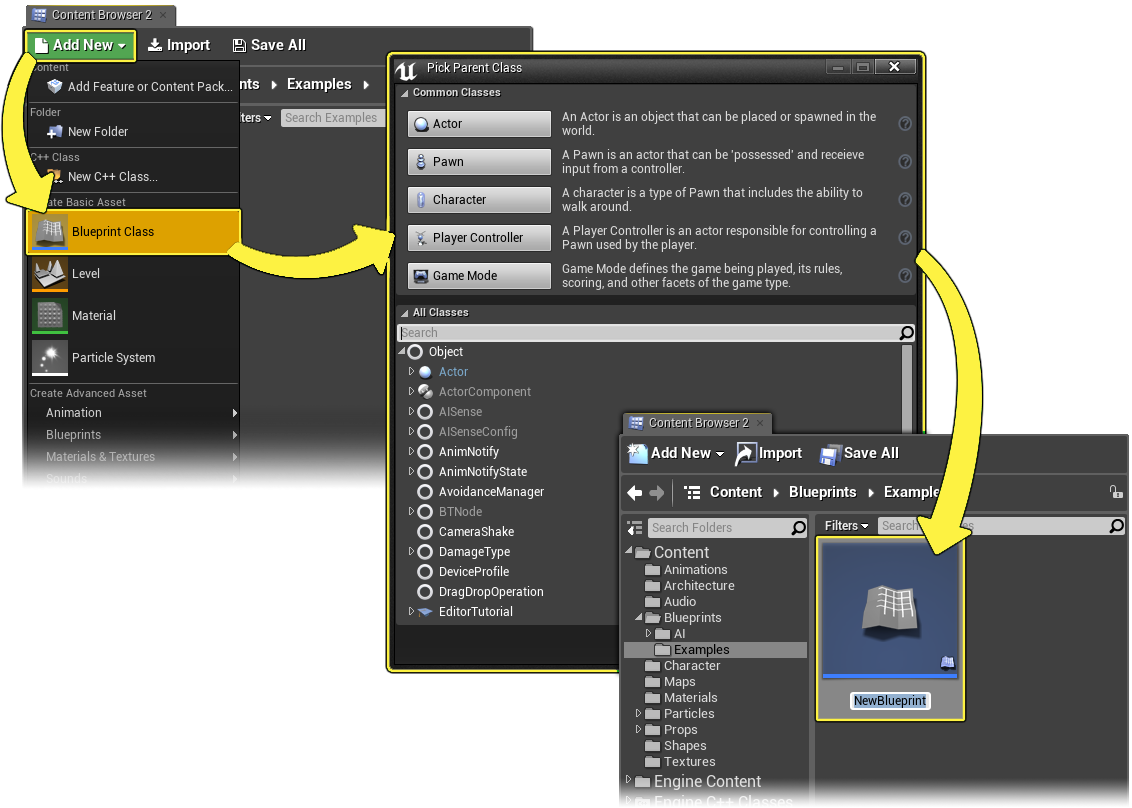1132x808 pixels.
Task: Open the Filters dropdown
Action: click(x=846, y=526)
